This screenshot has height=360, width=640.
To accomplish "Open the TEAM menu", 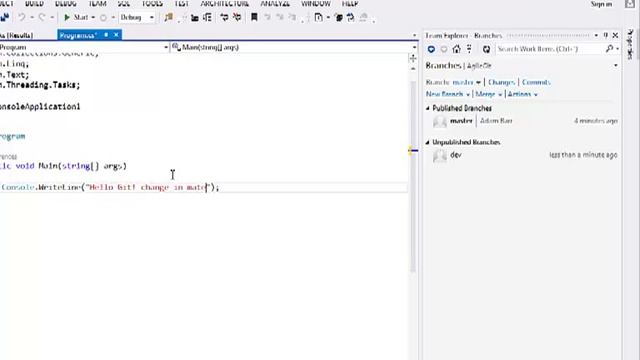I will [x=98, y=4].
